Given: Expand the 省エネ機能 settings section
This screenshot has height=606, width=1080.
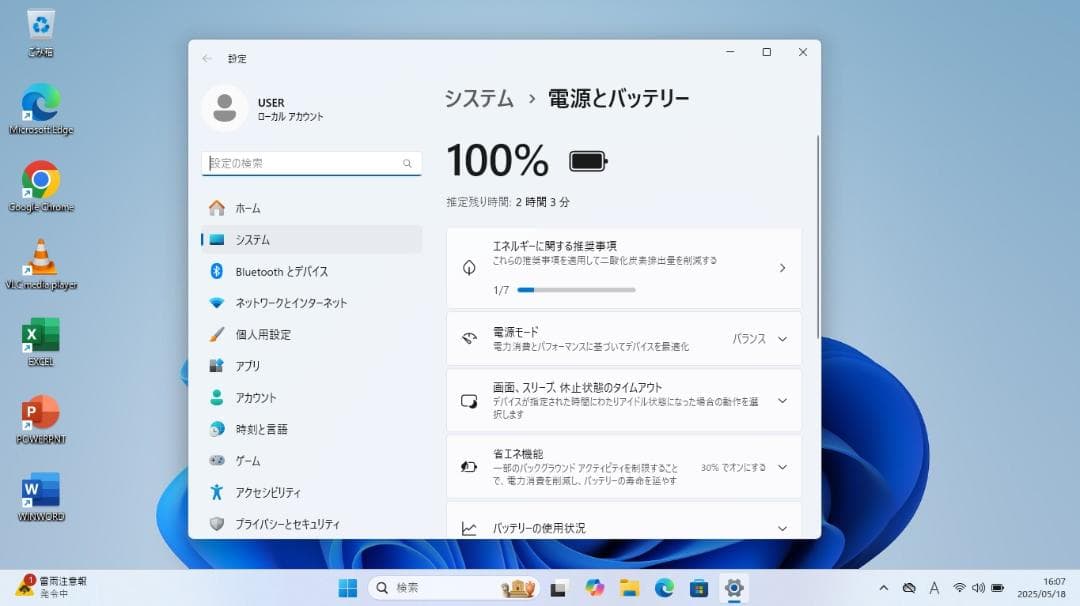Looking at the screenshot, I should pos(783,467).
